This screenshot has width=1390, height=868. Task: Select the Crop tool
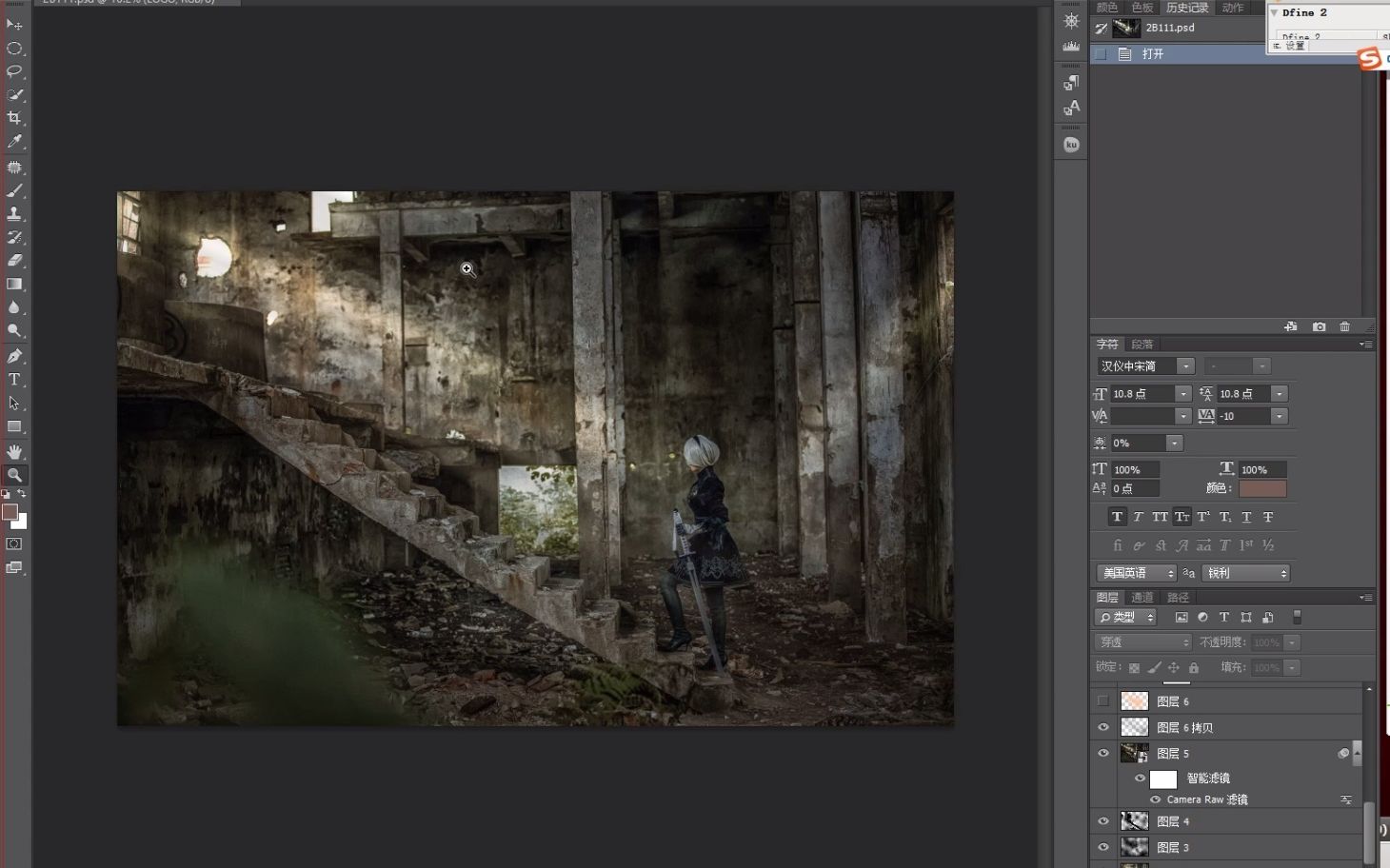(14, 118)
